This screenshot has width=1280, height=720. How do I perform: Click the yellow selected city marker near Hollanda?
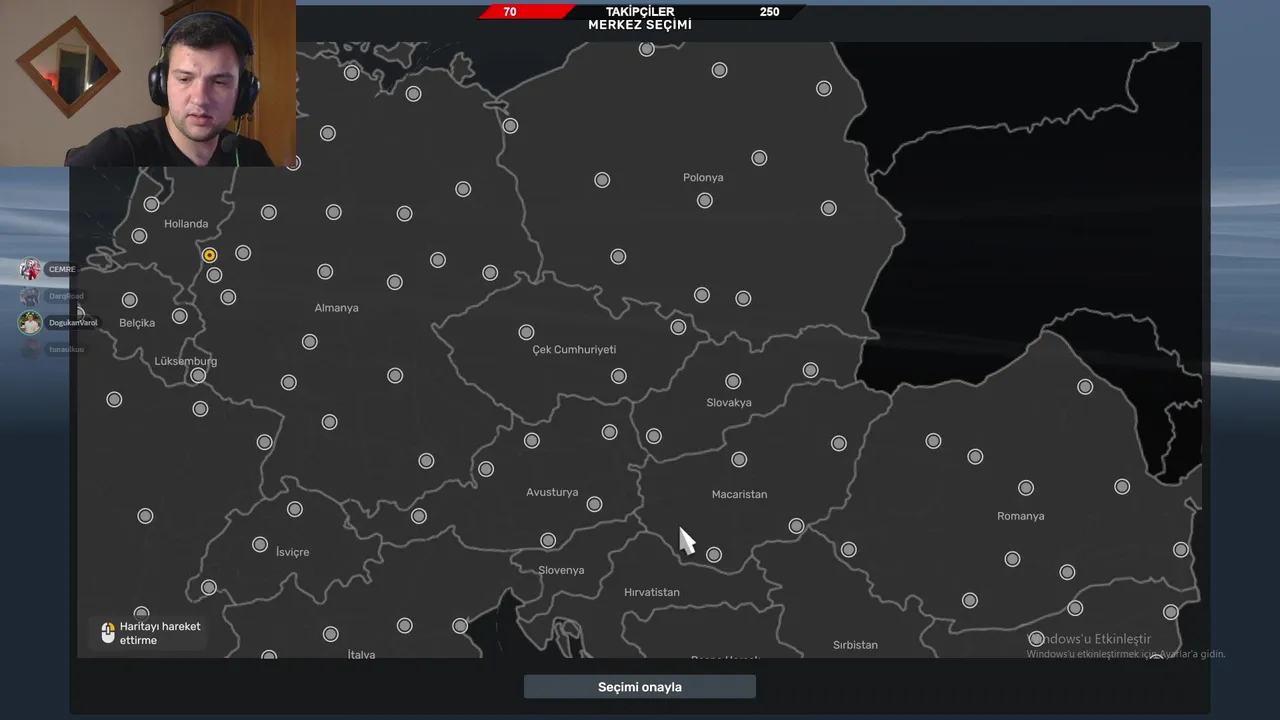coord(209,255)
